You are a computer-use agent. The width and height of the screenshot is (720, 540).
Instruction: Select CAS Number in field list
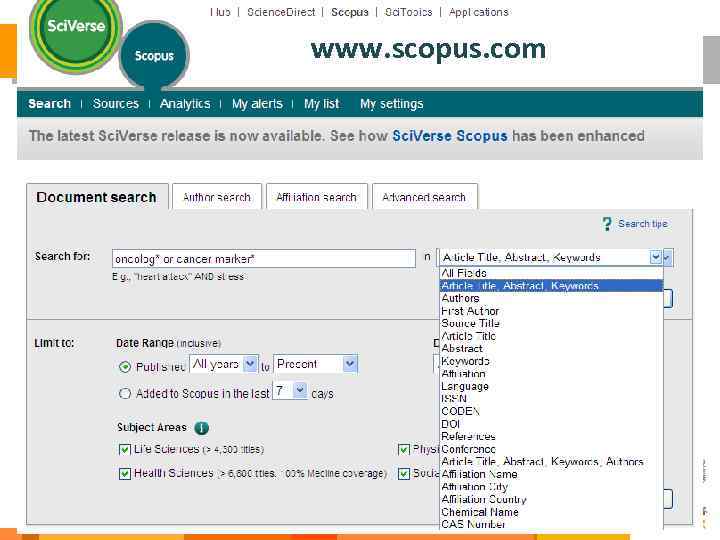(551, 524)
